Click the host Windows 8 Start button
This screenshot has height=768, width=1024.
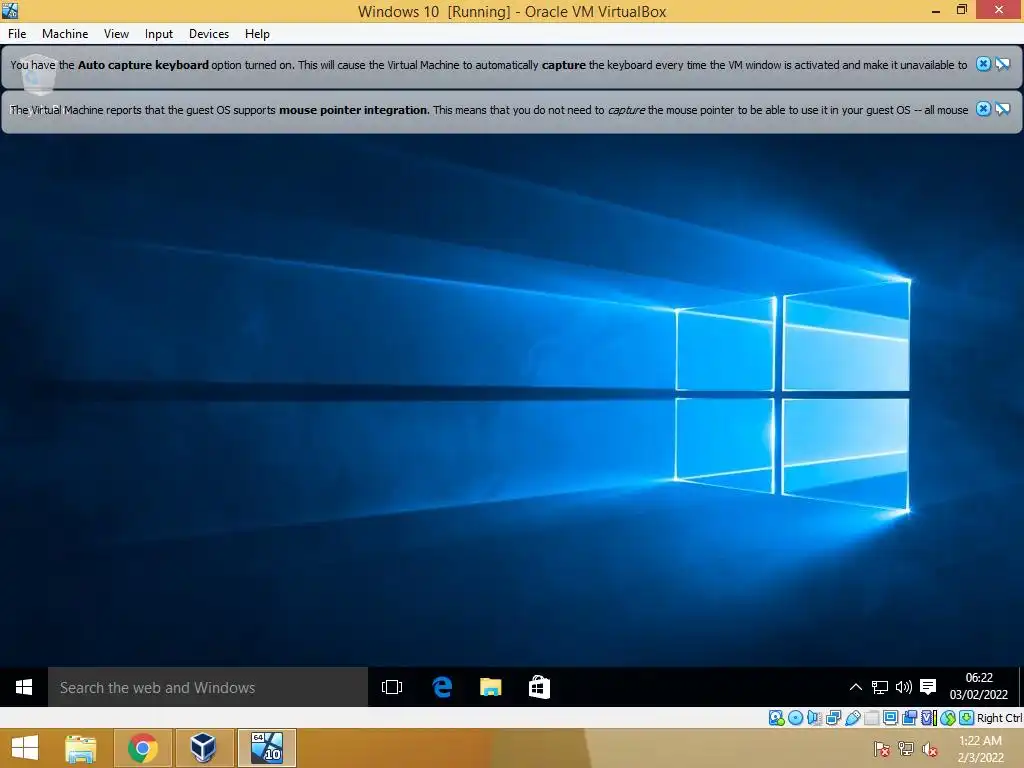pyautogui.click(x=25, y=748)
